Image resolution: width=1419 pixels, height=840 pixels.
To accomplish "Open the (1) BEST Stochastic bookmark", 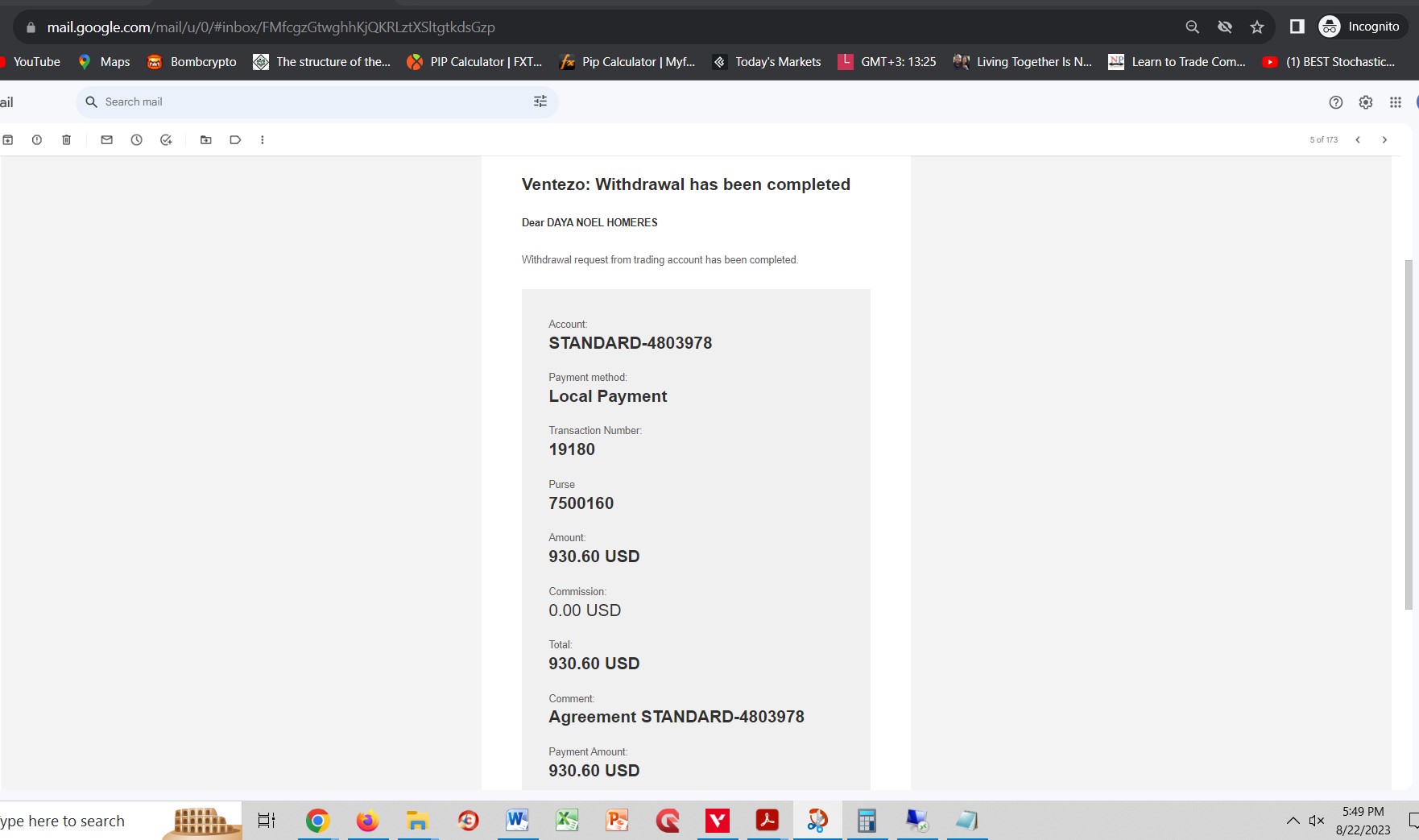I will tap(1329, 62).
